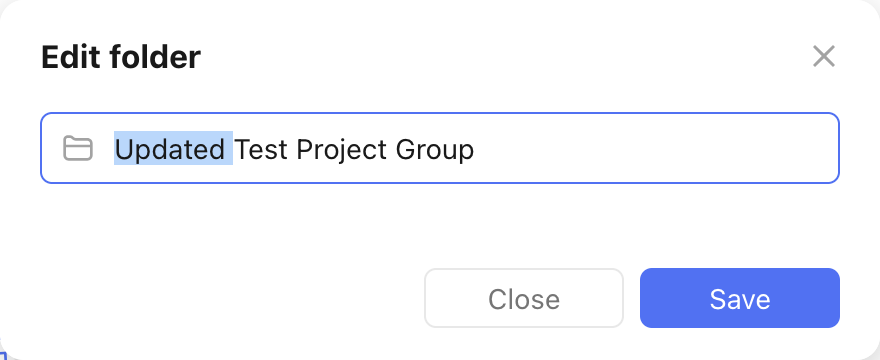Click the gray Close button
This screenshot has height=360, width=880.
[524, 298]
